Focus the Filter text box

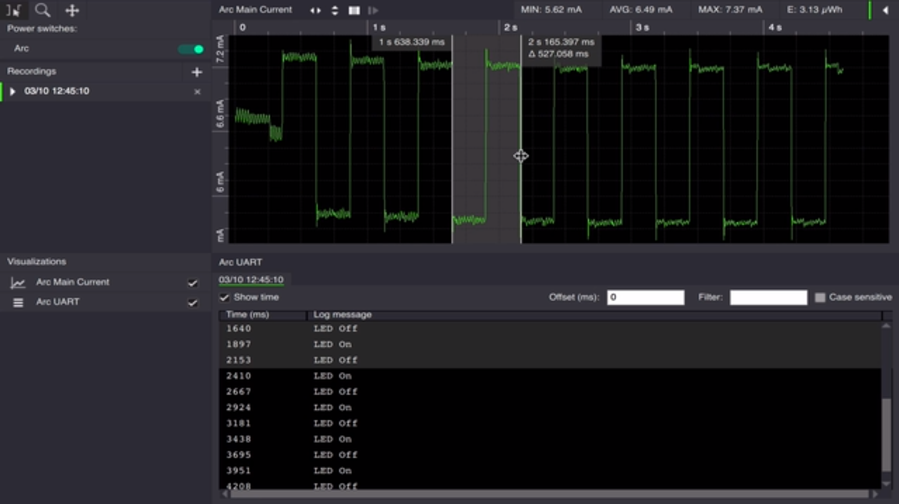point(768,297)
